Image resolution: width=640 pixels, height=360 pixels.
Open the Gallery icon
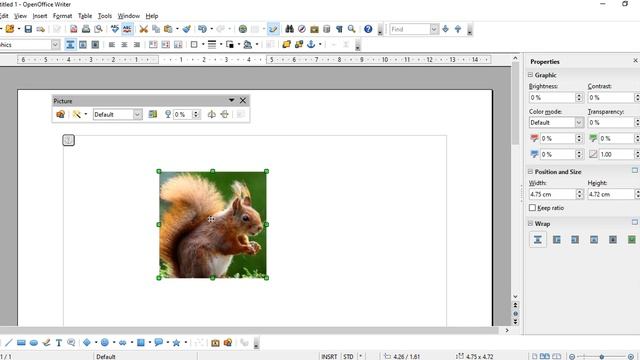click(314, 29)
